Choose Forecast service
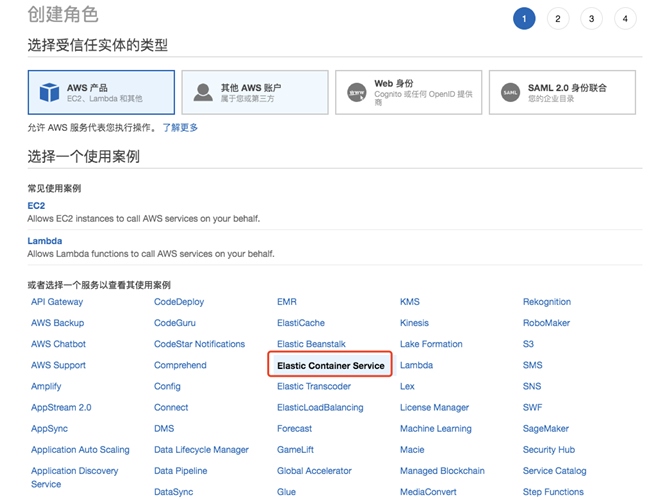Viewport: 650px width, 500px height. tap(294, 429)
